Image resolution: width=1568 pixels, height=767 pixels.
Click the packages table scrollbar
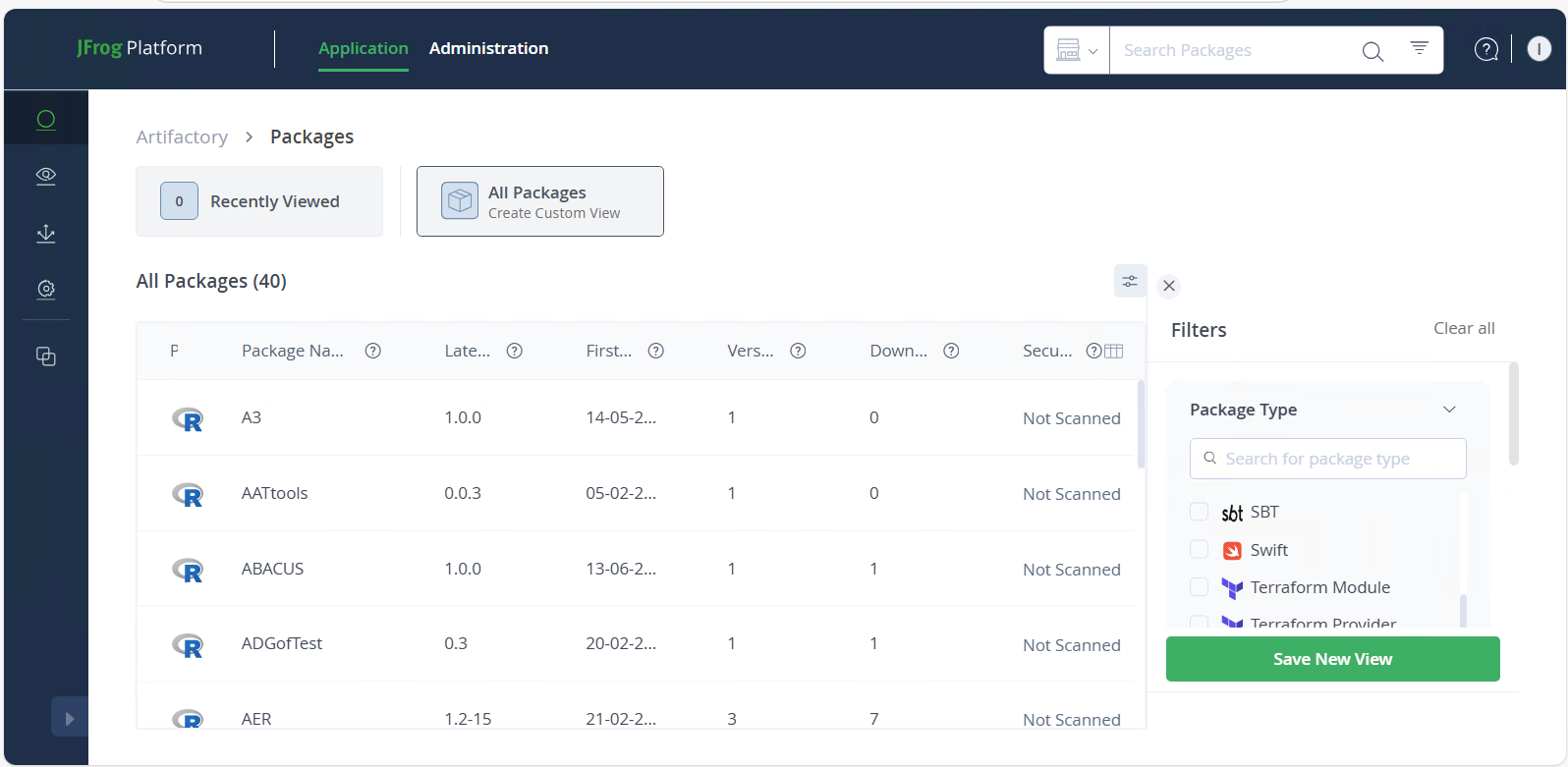[x=1141, y=424]
